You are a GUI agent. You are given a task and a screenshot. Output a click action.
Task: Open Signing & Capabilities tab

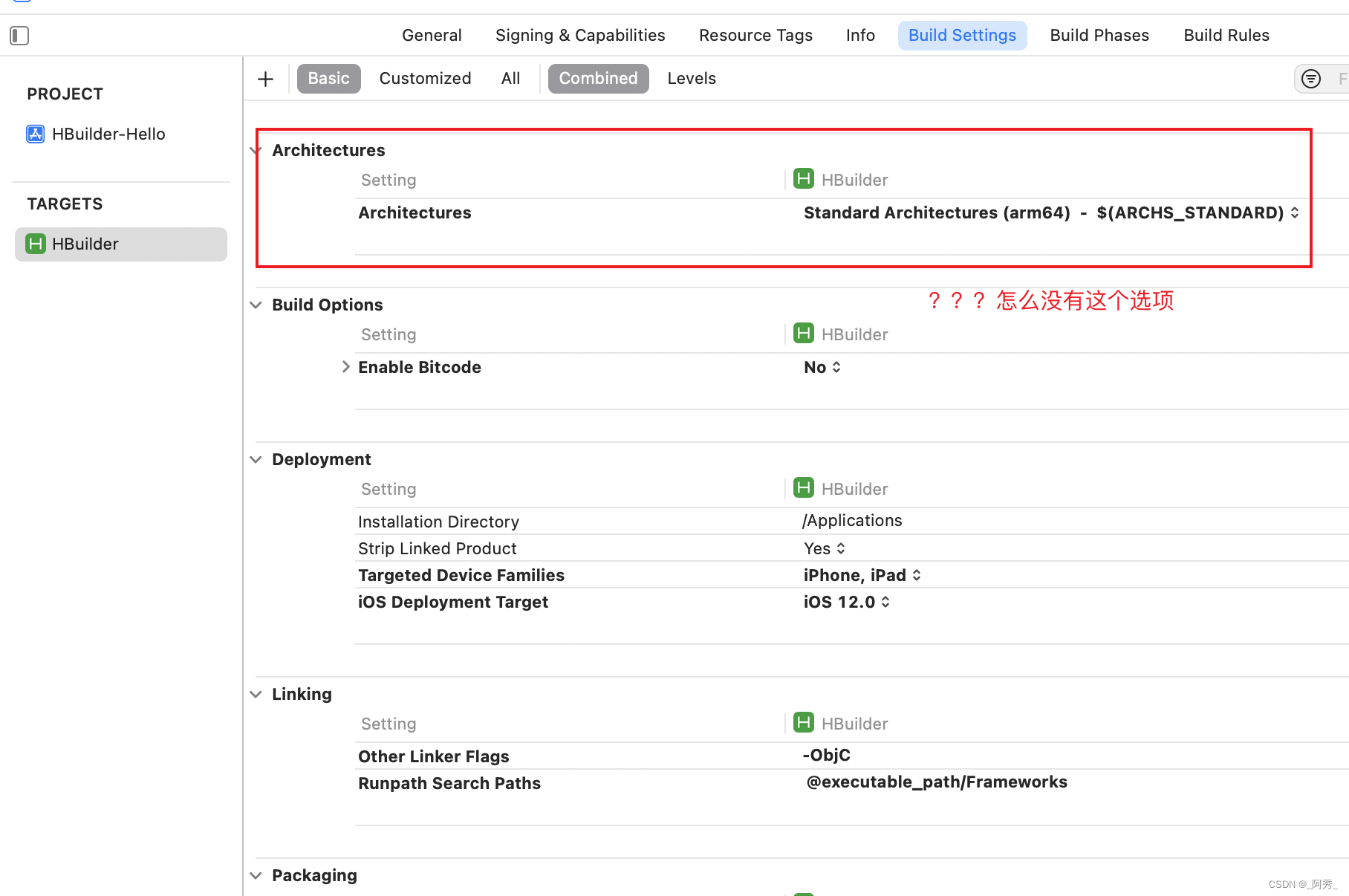pos(580,36)
